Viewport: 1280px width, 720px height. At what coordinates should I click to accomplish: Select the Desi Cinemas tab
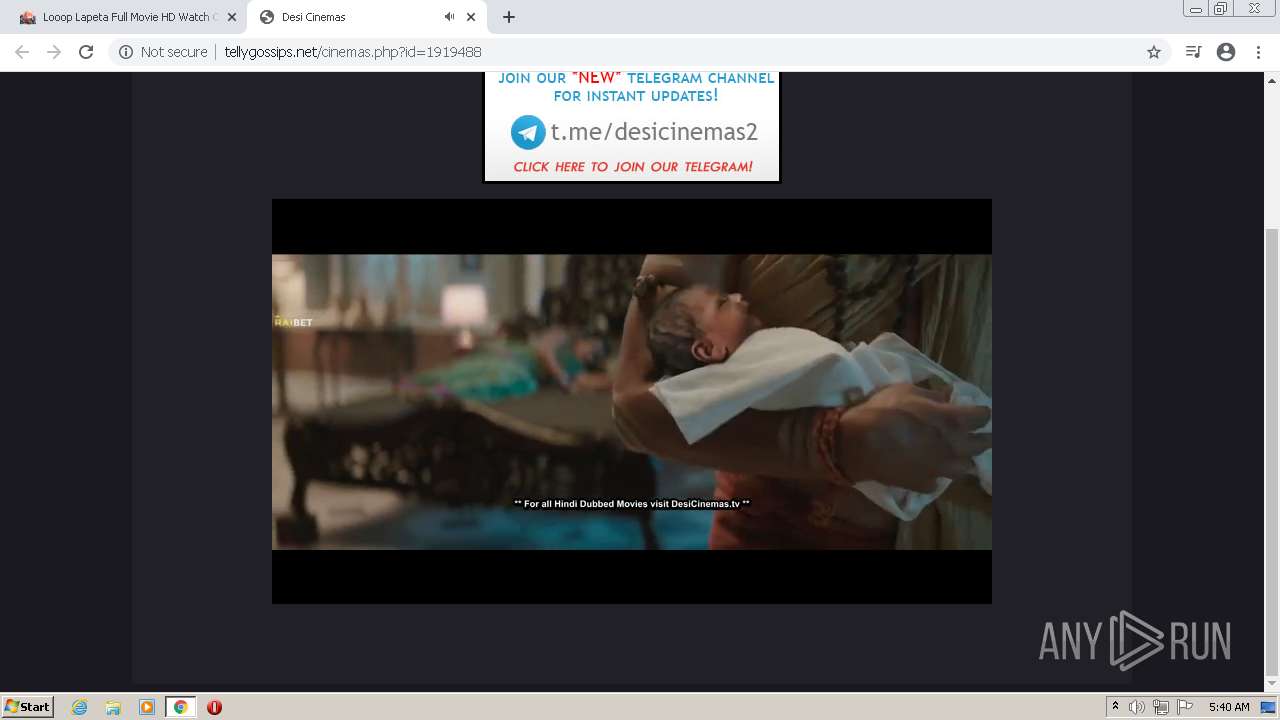click(x=365, y=17)
